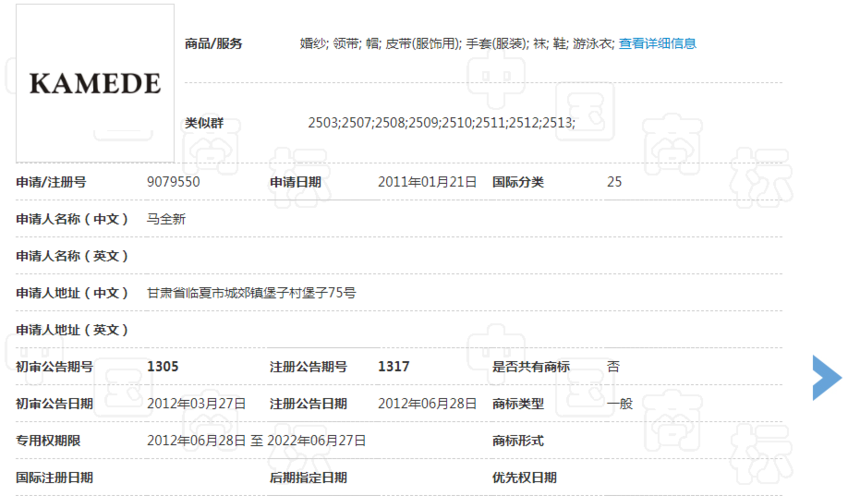
Task: Click the 申请人名称（中文） label
Action: 72,219
